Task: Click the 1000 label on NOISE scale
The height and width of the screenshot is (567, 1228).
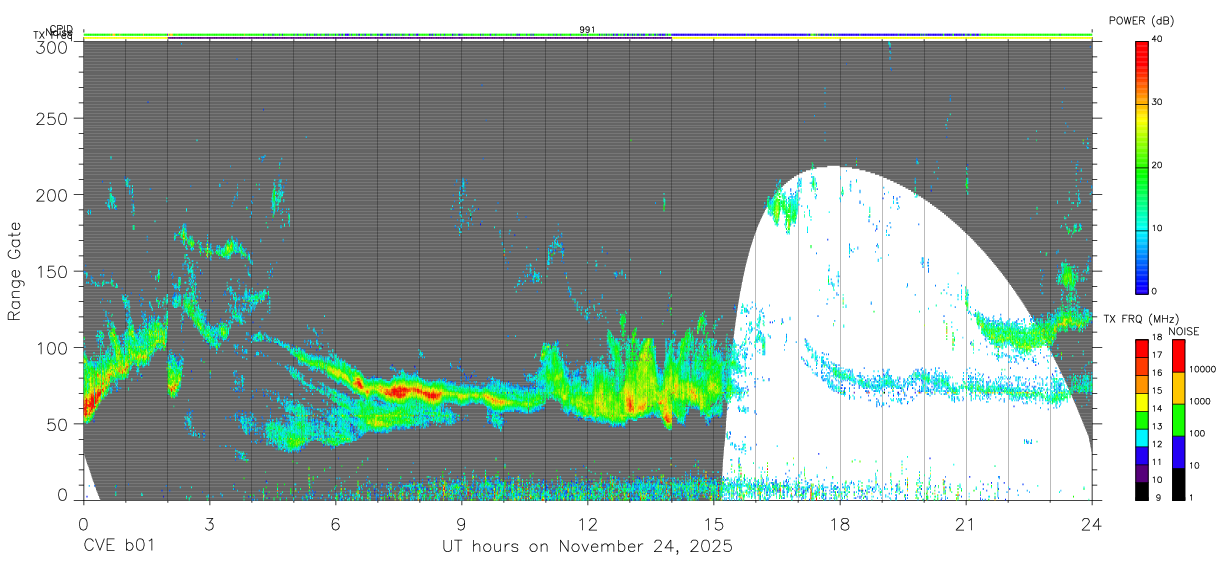Action: pos(1200,402)
